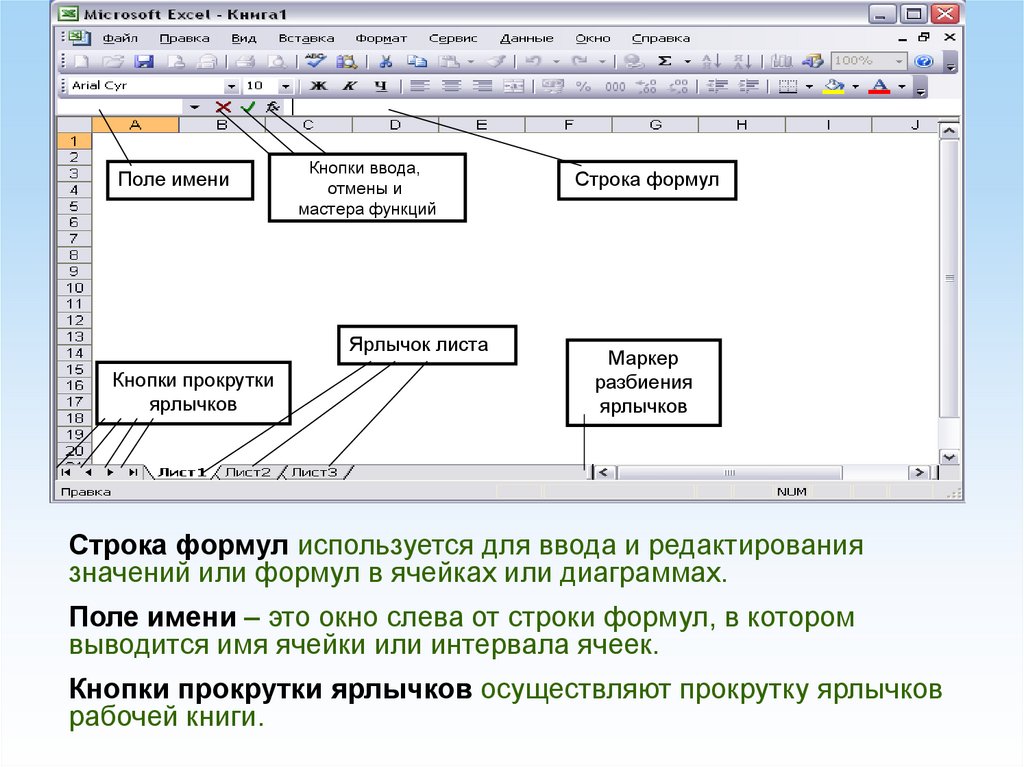Click the Decrease Indent icon

coord(718,86)
